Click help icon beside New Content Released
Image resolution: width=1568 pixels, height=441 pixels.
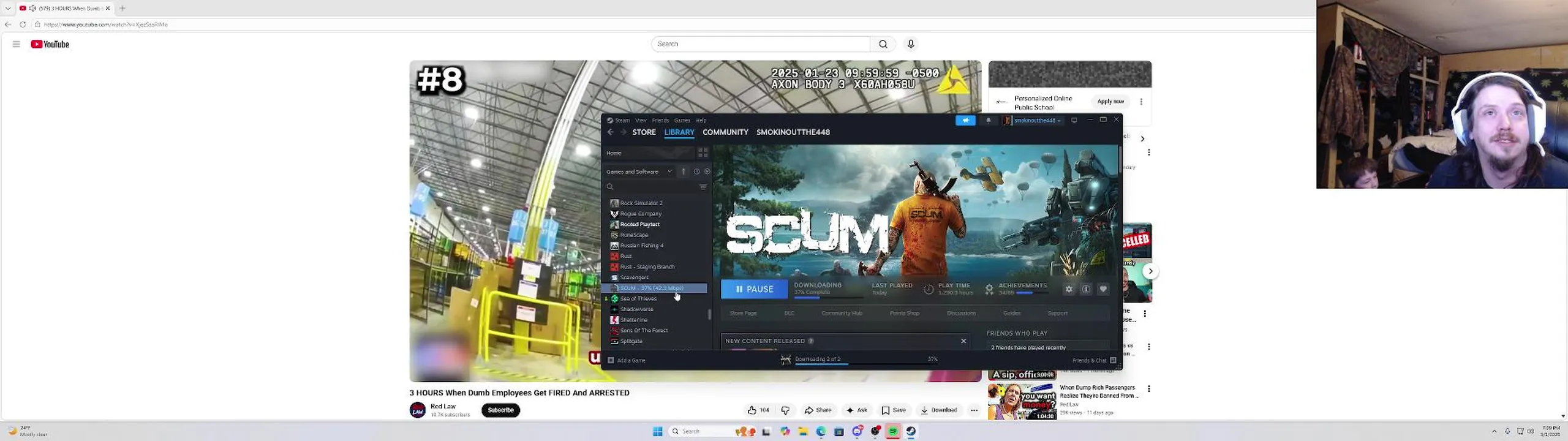(x=811, y=341)
